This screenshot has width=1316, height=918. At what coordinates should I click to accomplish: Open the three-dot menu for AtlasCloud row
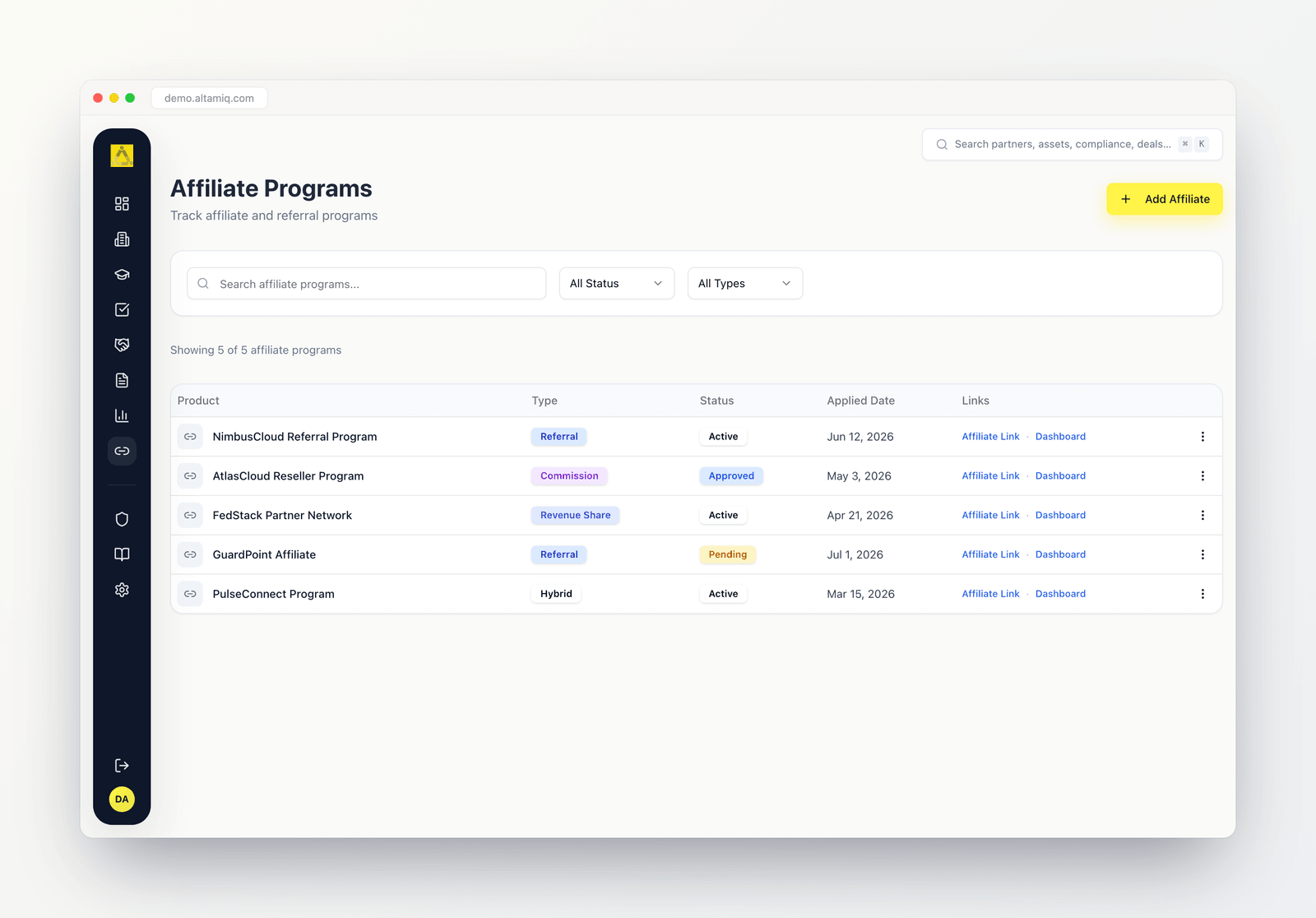point(1202,476)
